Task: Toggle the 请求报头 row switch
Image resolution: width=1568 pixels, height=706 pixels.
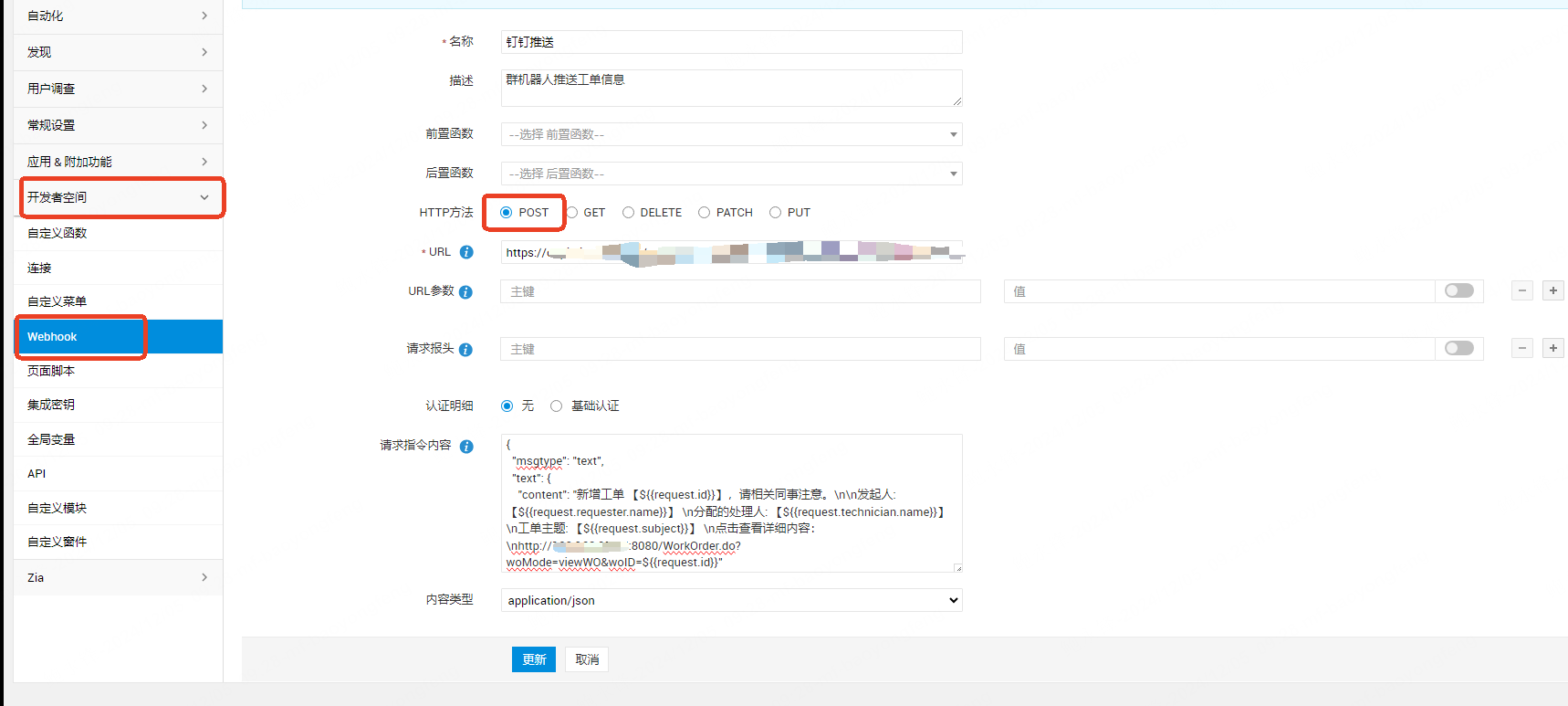Action: 1459,348
